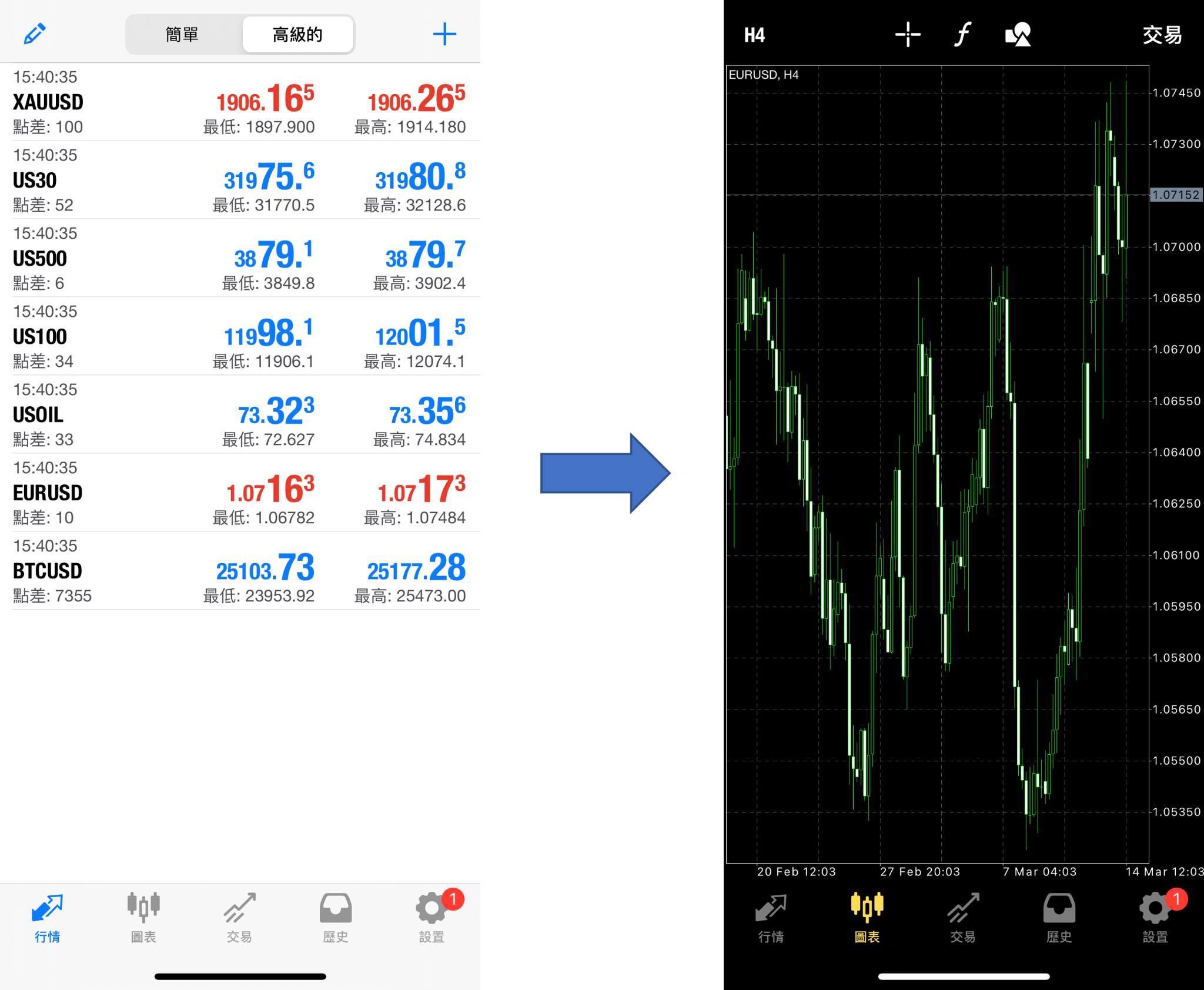The height and width of the screenshot is (990, 1204).
Task: Open indicators via the f icon
Action: point(962,34)
